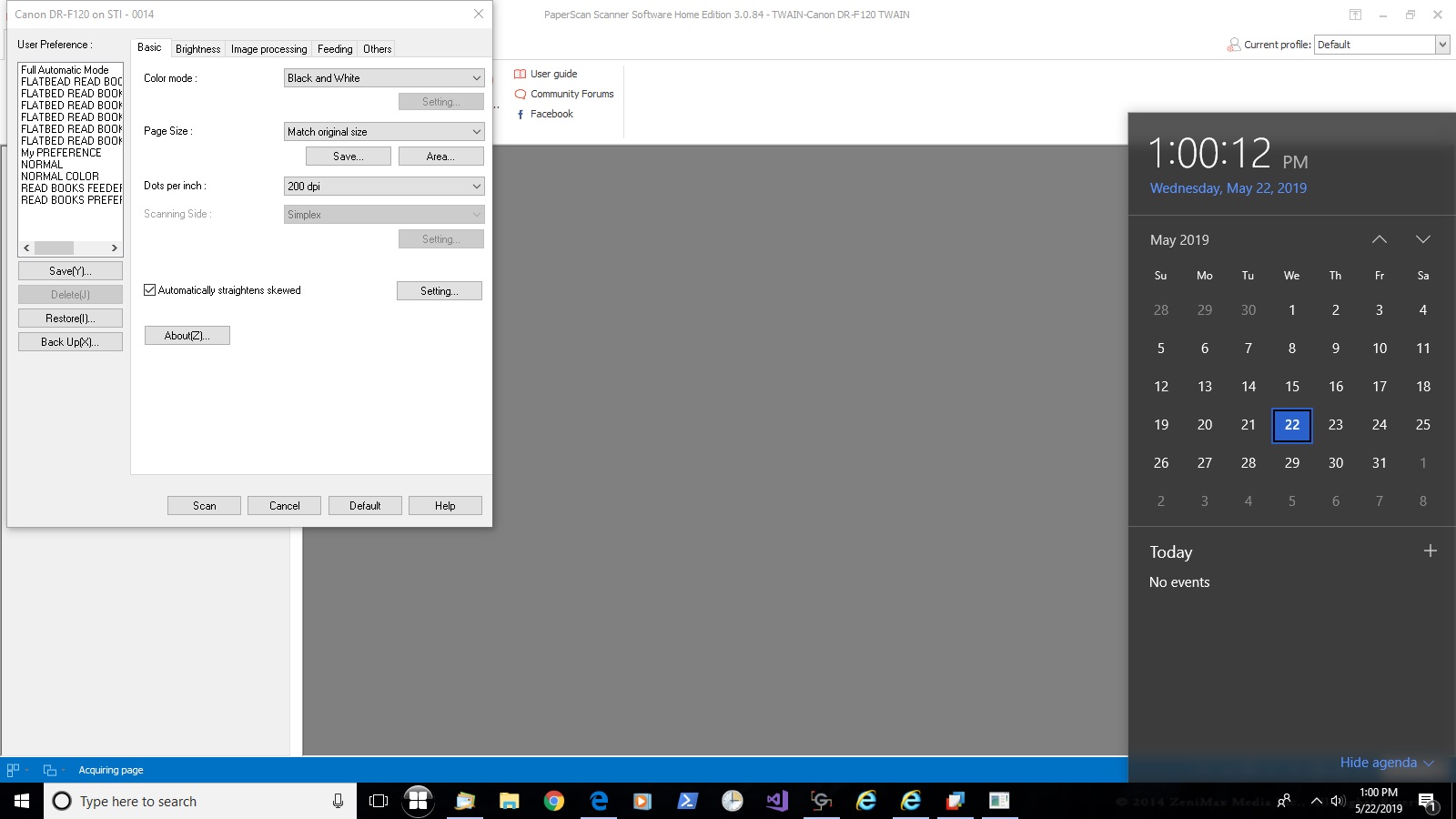Open the Action Center notifications icon
This screenshot has width=1456, height=819.
1427,802
